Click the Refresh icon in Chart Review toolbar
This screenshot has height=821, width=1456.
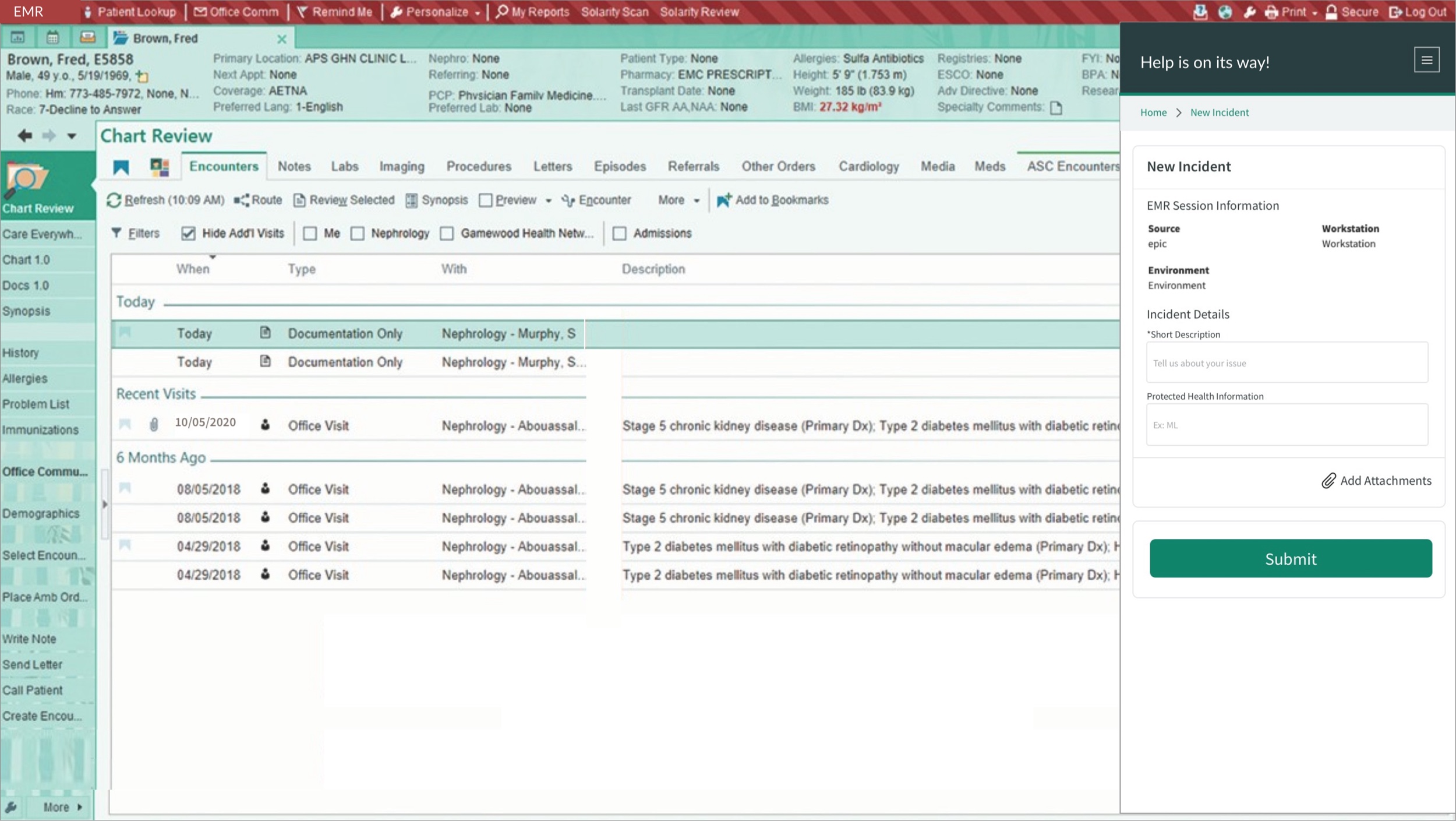pyautogui.click(x=114, y=200)
